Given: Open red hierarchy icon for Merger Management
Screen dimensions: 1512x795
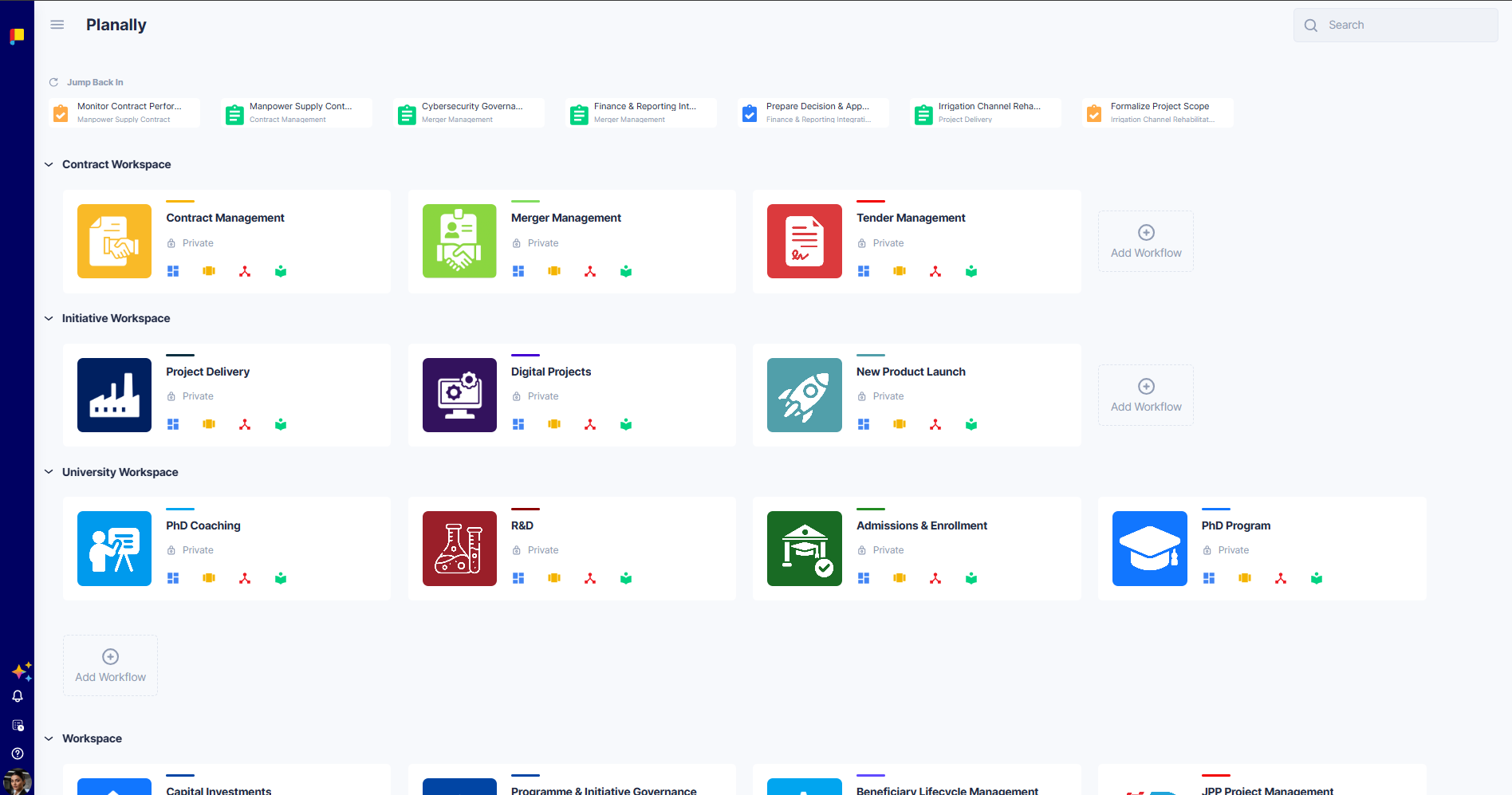Looking at the screenshot, I should [590, 271].
